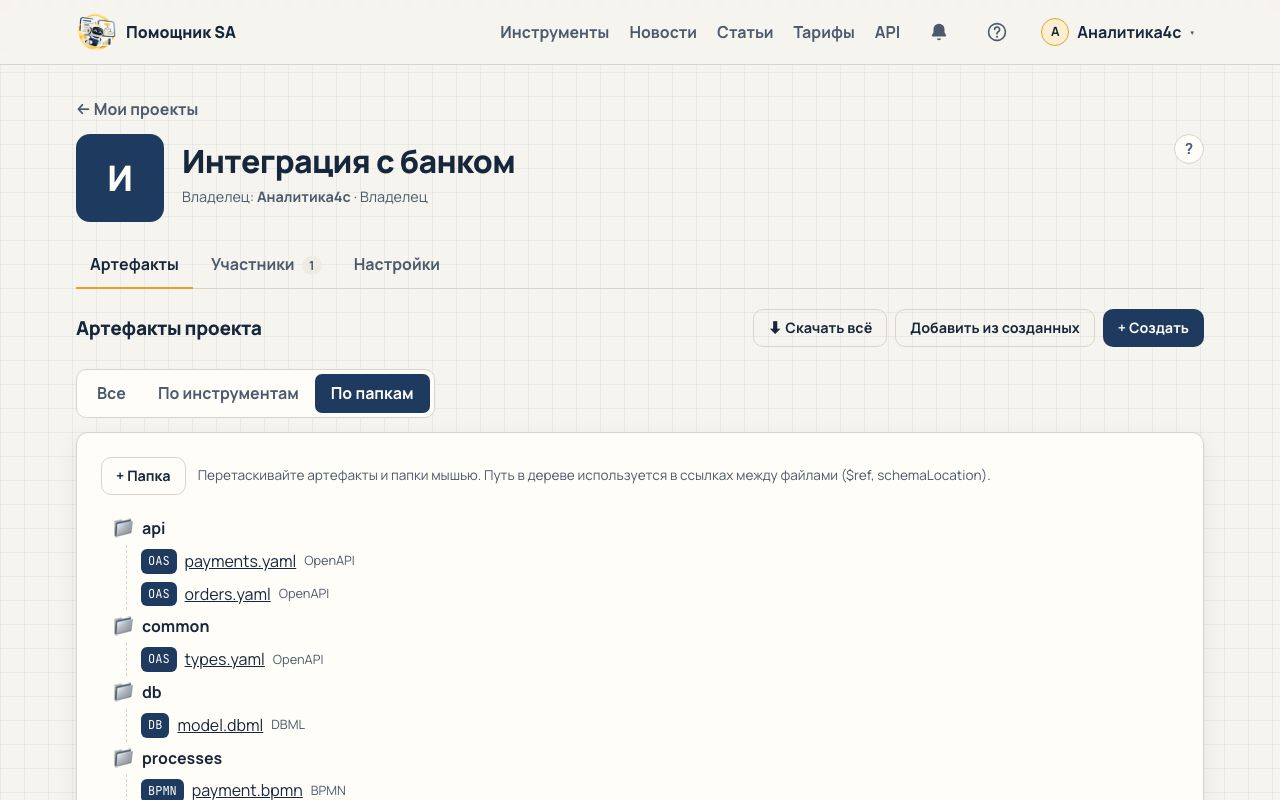Screen dimensions: 1280x800
Task: Open the payments.yaml file
Action: [x=240, y=561]
